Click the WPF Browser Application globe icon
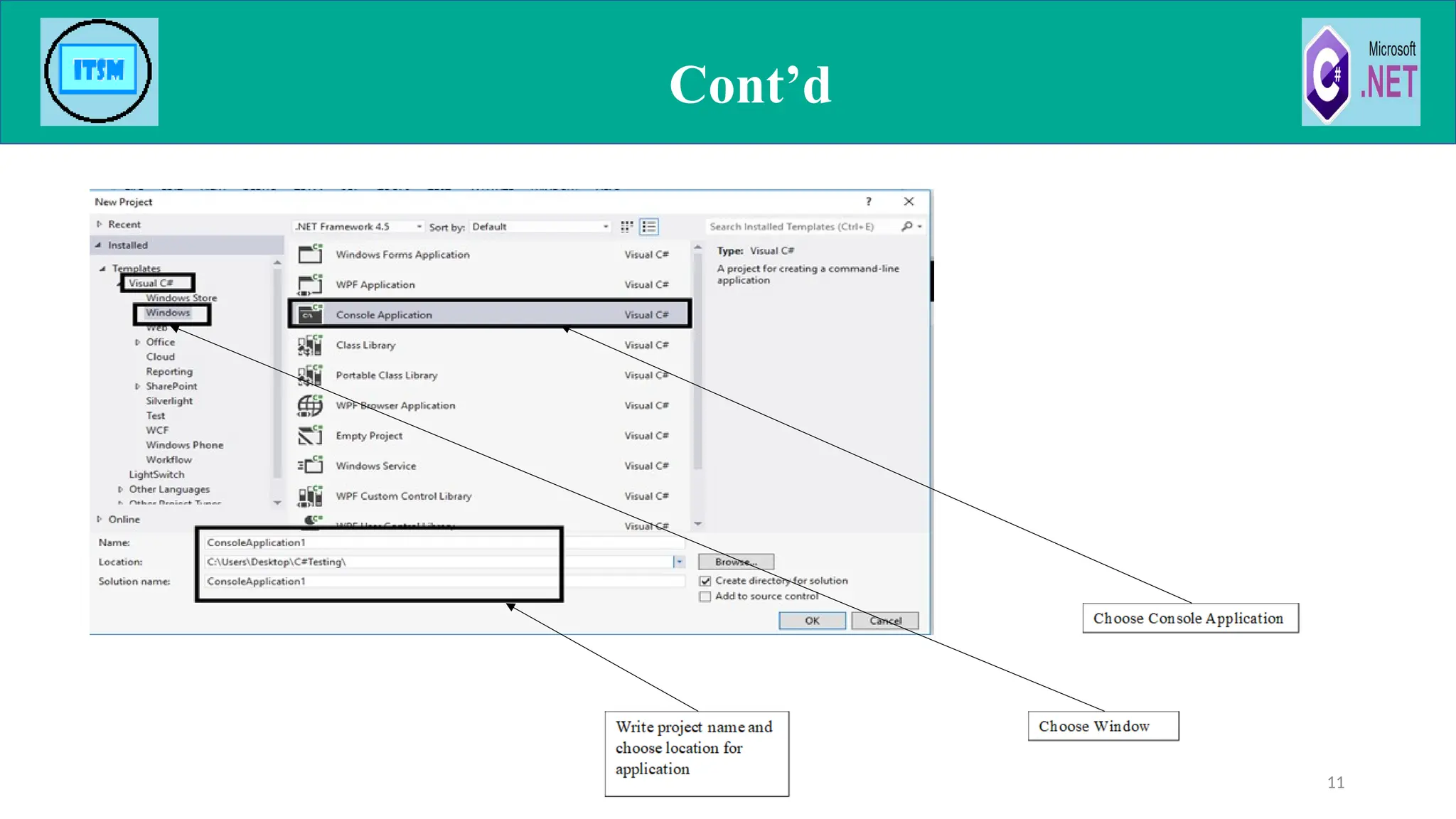 pos(310,405)
